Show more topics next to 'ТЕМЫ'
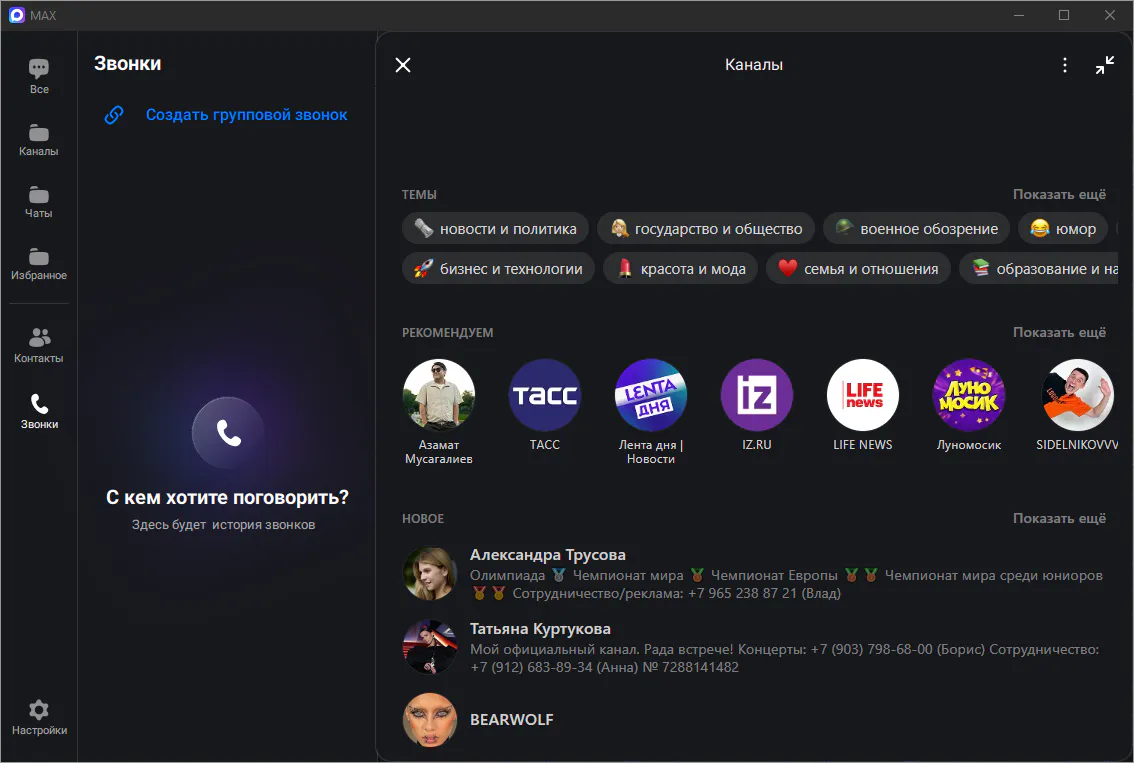This screenshot has width=1134, height=763. coord(1059,195)
